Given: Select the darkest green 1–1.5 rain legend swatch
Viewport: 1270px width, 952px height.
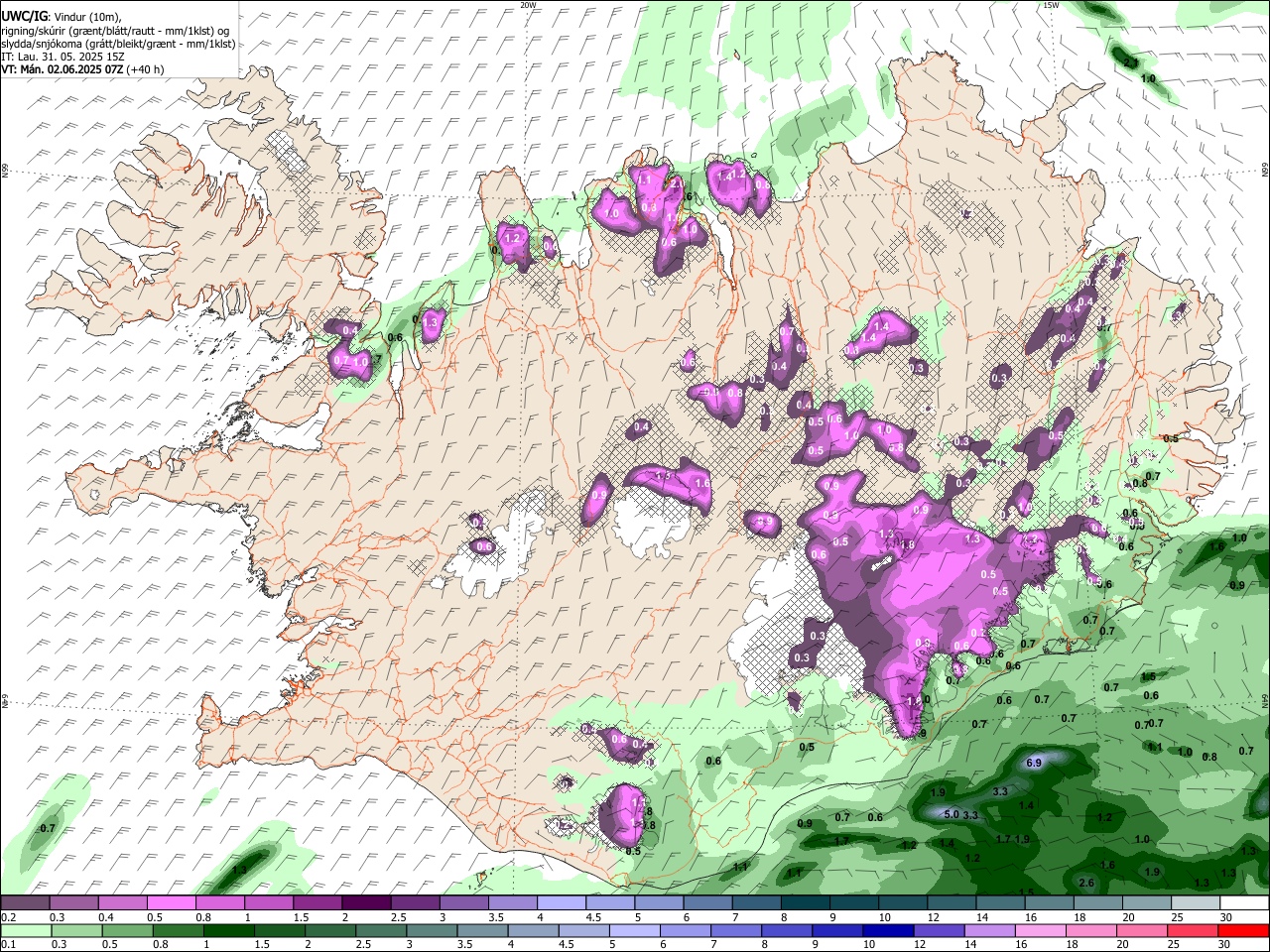Looking at the screenshot, I should tap(228, 930).
